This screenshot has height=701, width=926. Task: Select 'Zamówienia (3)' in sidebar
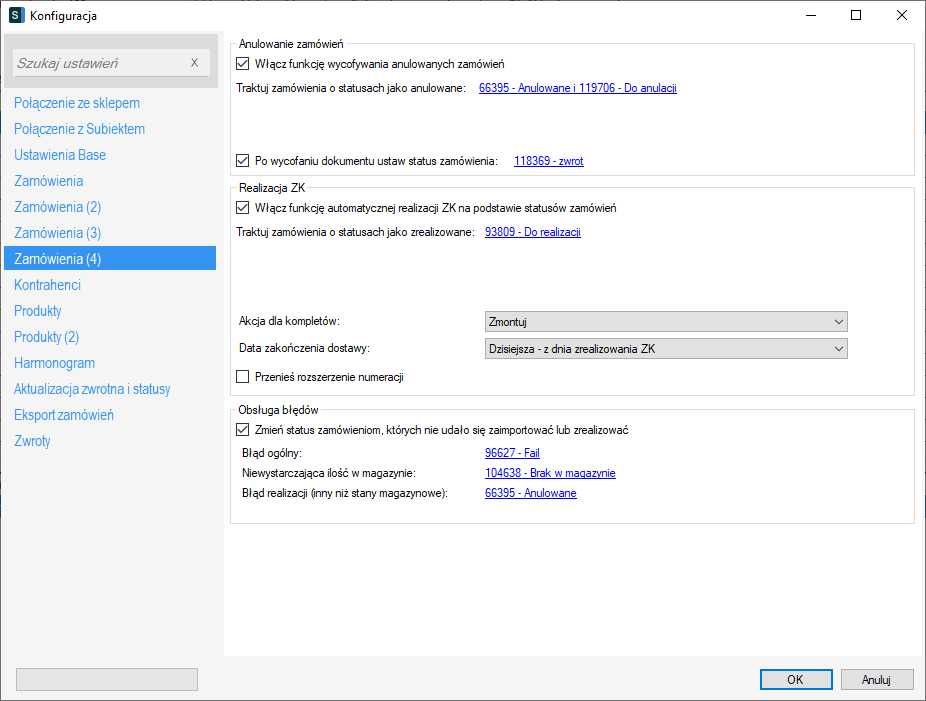point(58,233)
